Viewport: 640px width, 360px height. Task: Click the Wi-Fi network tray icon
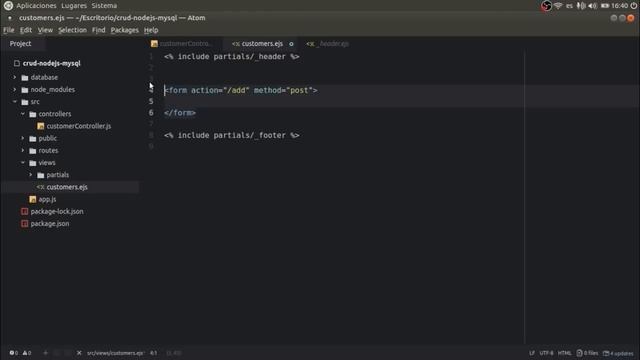point(558,6)
